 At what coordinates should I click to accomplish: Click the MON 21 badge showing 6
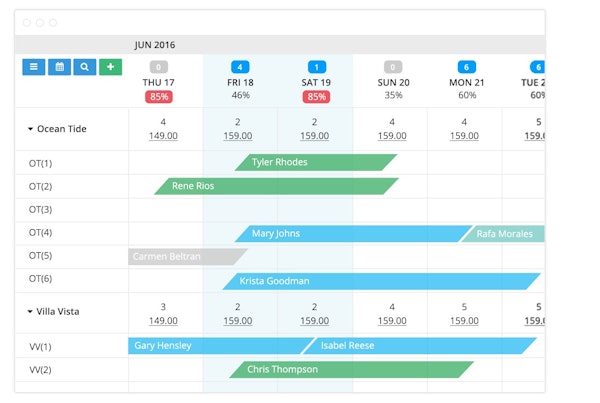[x=467, y=67]
